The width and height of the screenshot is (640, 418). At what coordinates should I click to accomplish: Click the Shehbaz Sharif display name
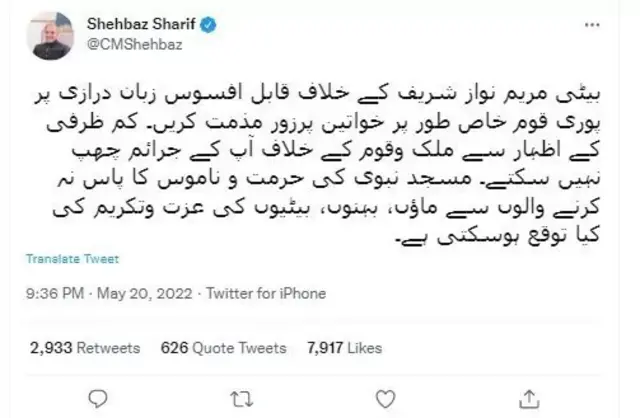coord(141,24)
